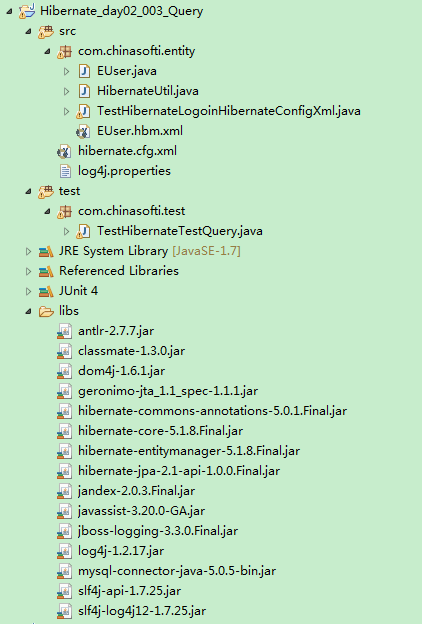Click the com.chinasofti.test package icon
This screenshot has height=624, width=422.
pyautogui.click(x=64, y=211)
